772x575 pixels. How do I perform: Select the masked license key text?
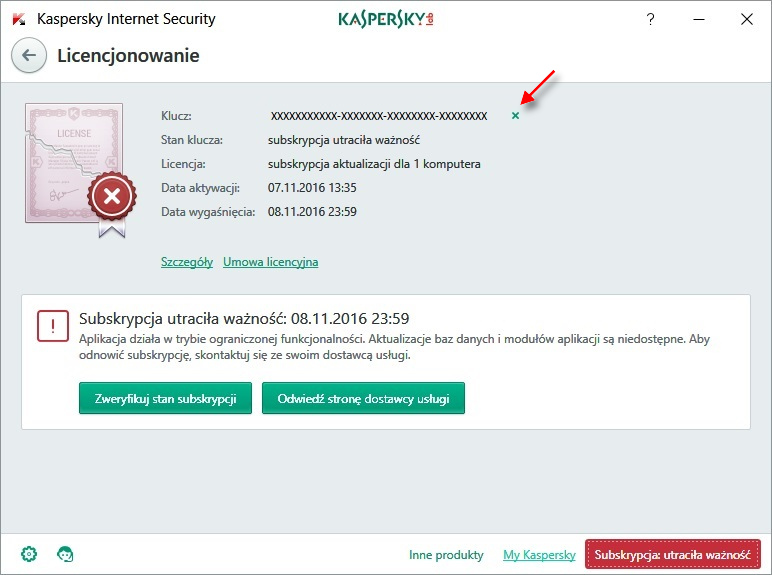point(379,116)
